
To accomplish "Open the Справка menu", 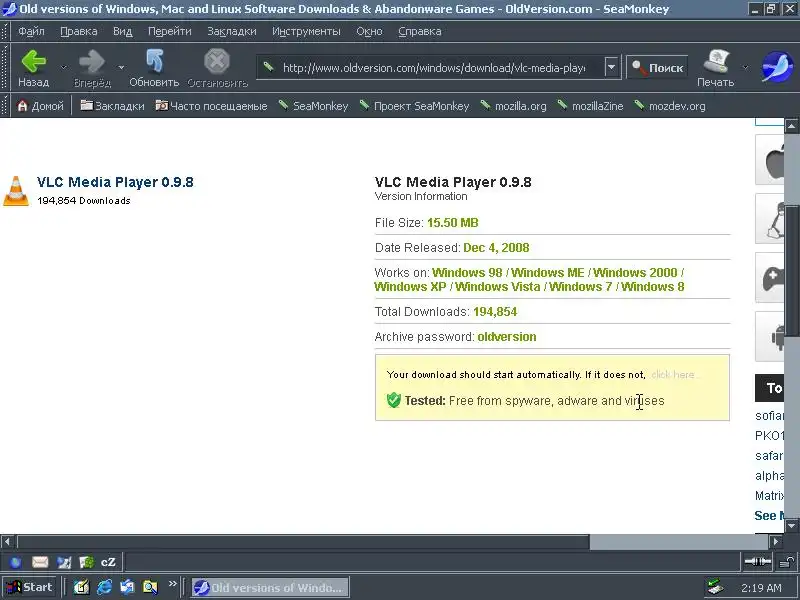I will point(419,31).
